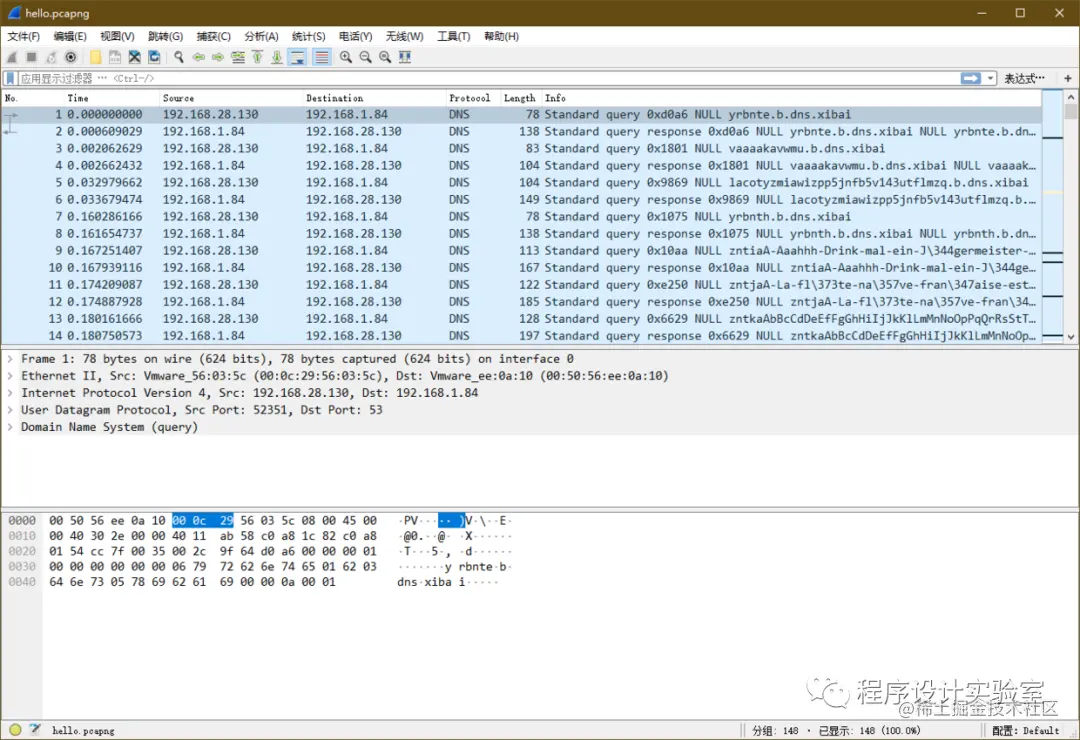Viewport: 1080px width, 740px height.
Task: Open the 视图(V) menu
Action: (117, 37)
